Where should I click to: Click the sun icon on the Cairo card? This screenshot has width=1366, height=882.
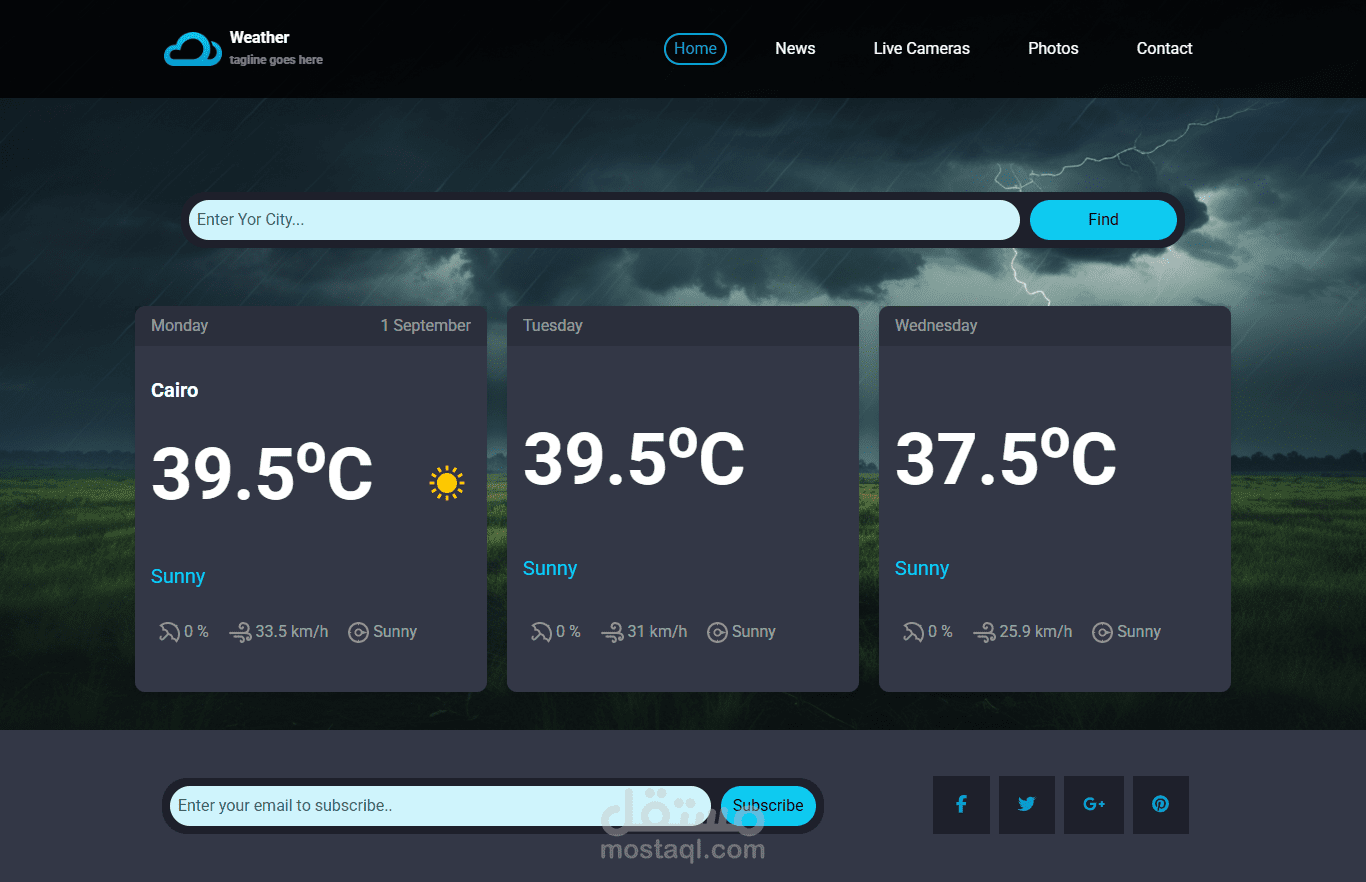click(x=447, y=483)
